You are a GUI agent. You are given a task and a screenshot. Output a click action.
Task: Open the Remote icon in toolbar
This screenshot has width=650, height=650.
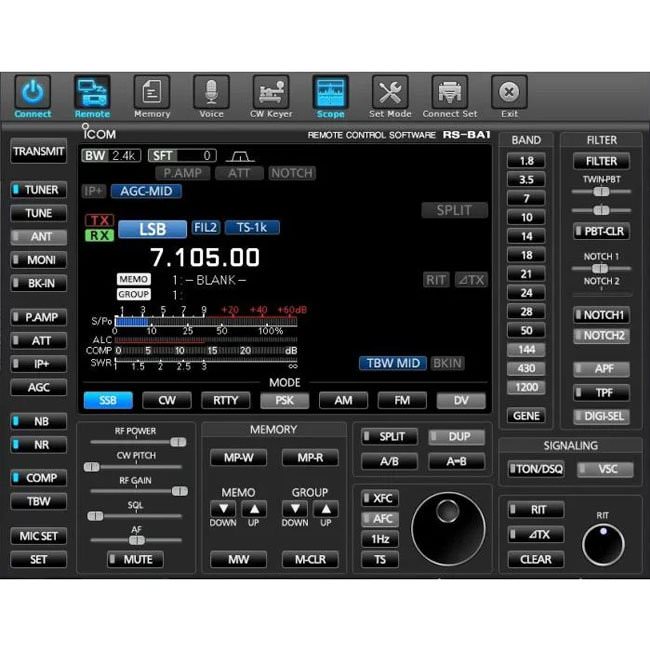[x=92, y=93]
